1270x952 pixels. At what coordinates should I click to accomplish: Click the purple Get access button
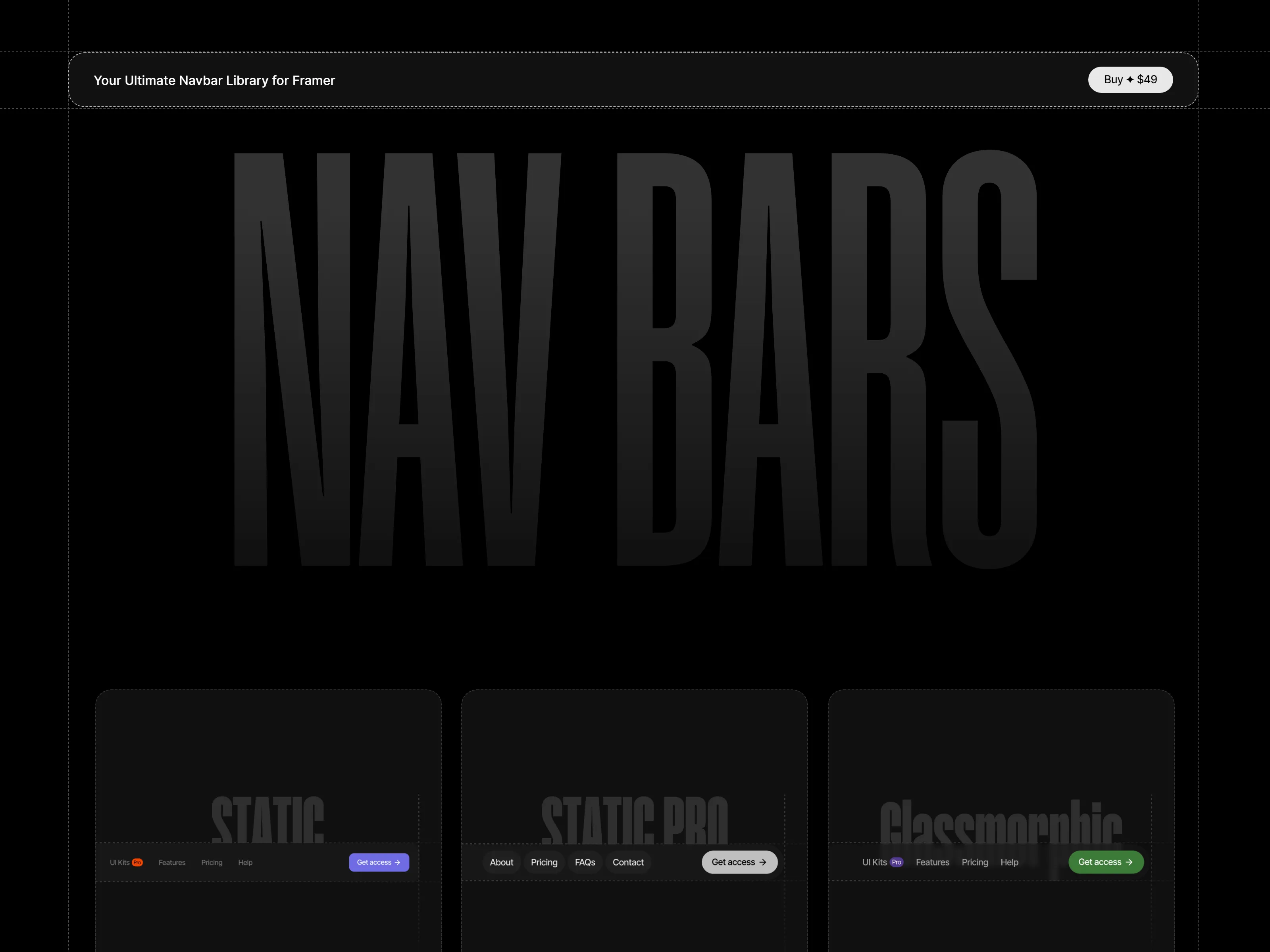pos(379,862)
